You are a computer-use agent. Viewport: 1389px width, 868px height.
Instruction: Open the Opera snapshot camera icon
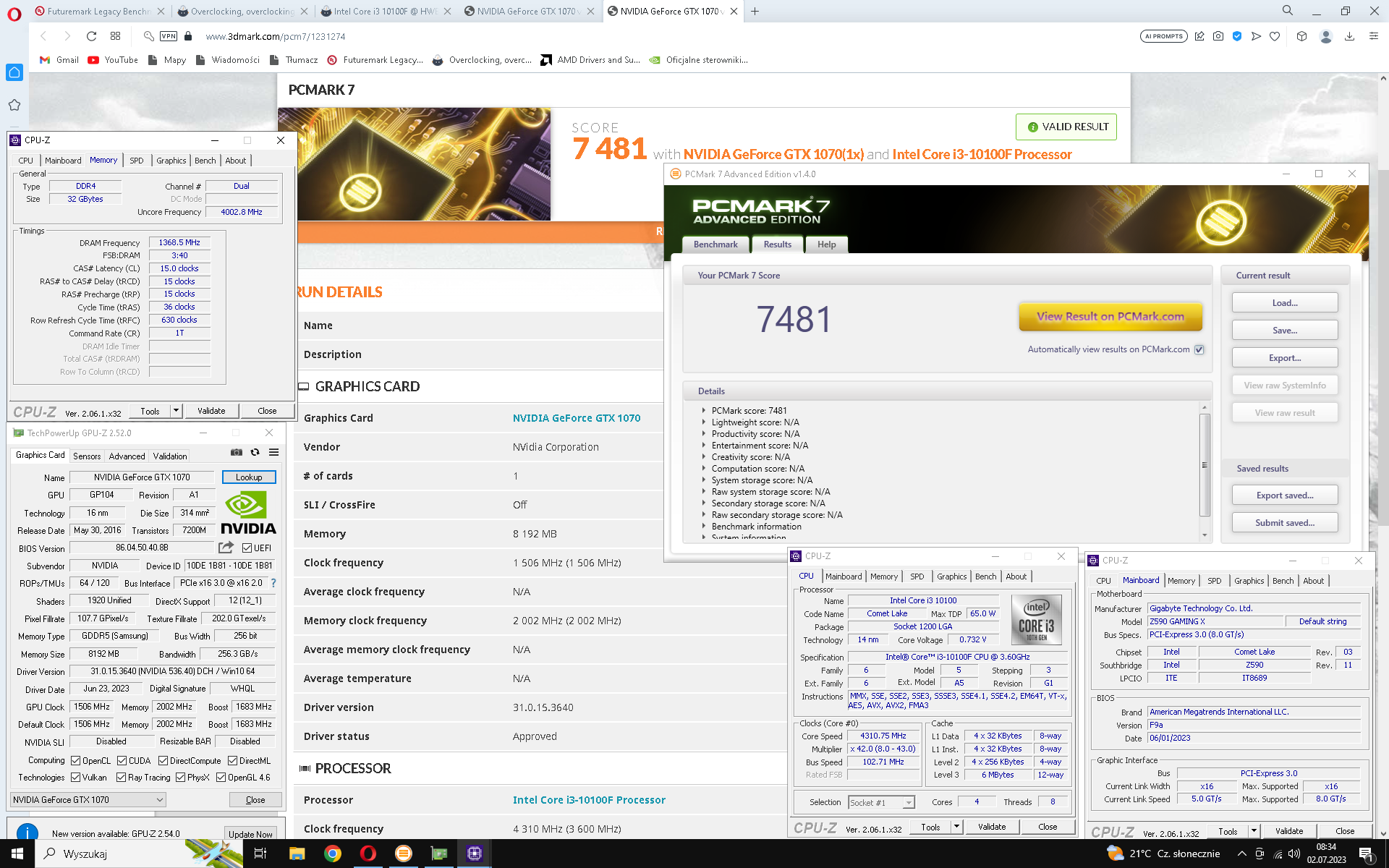1218,36
